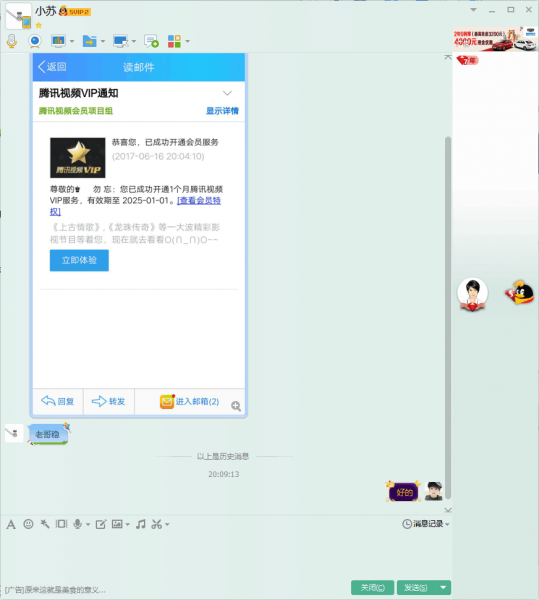Screen dimensions: 539x600
Task: Open the remote desktop icon
Action: 121,41
